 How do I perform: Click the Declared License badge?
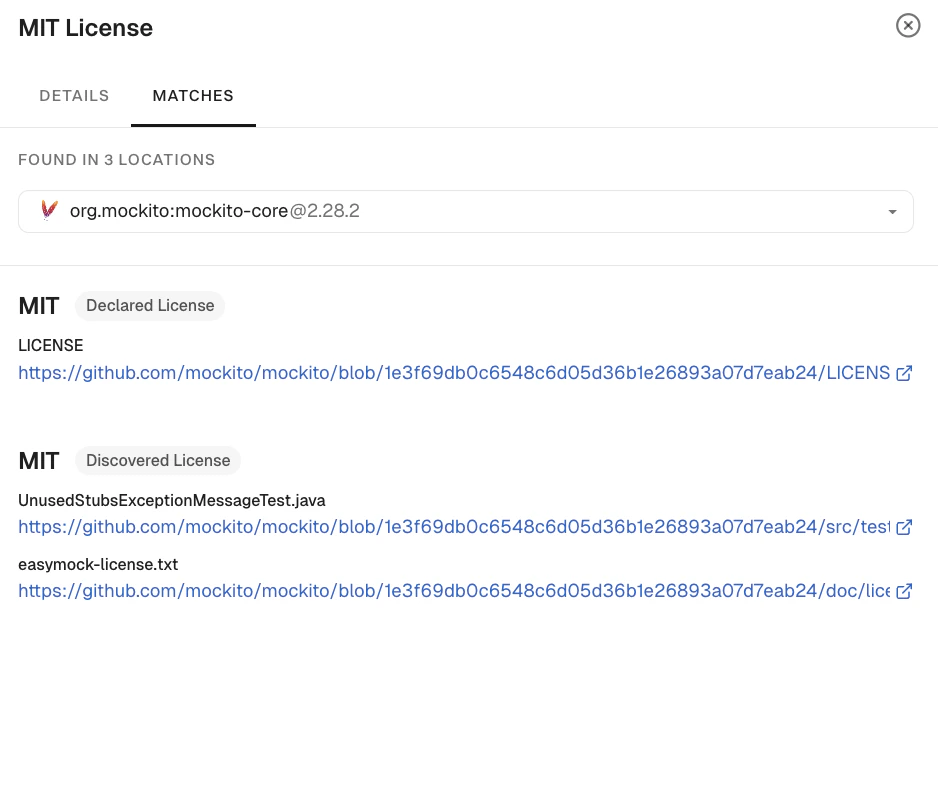150,306
